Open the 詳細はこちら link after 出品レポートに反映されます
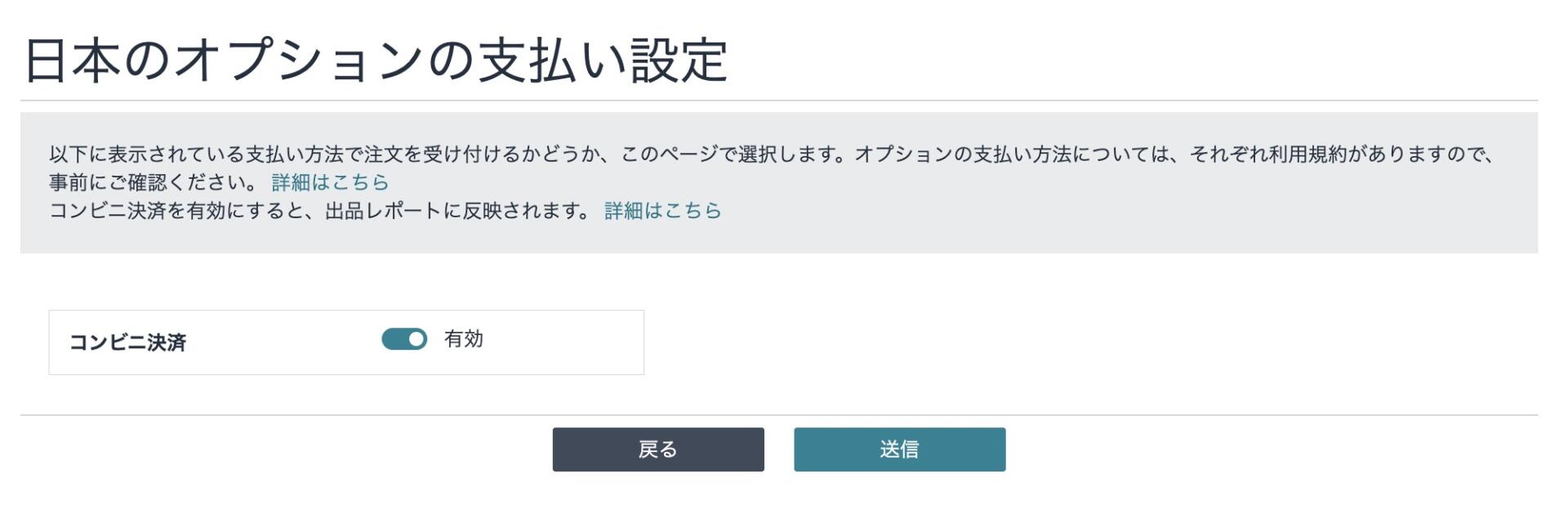Screen dimensions: 1568x510 (662, 211)
